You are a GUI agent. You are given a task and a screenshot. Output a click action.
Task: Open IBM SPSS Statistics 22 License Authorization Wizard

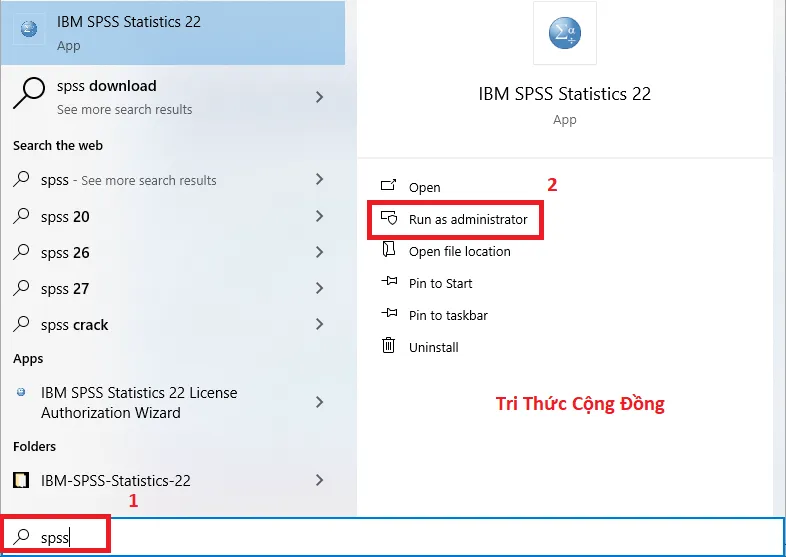point(172,402)
